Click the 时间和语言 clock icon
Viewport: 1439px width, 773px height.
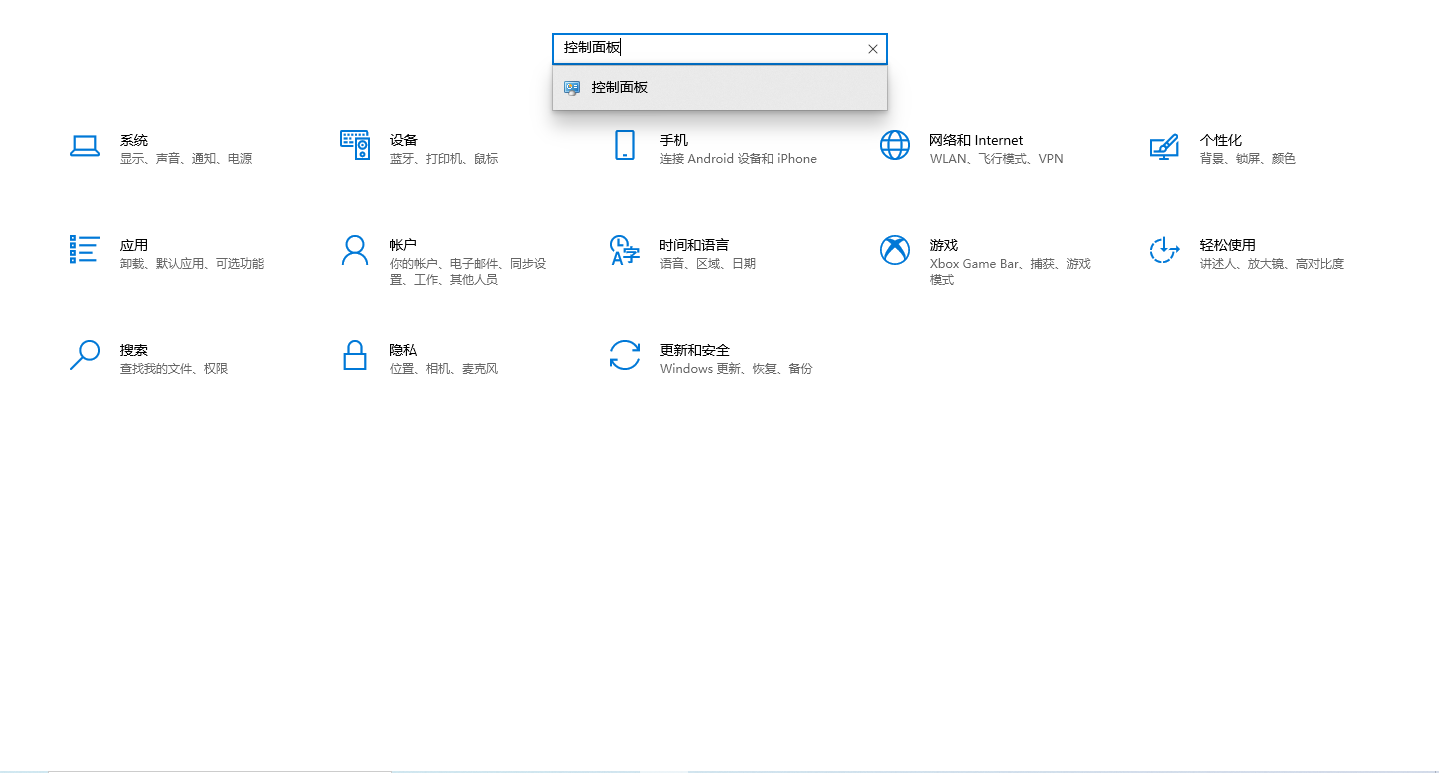pyautogui.click(x=625, y=250)
